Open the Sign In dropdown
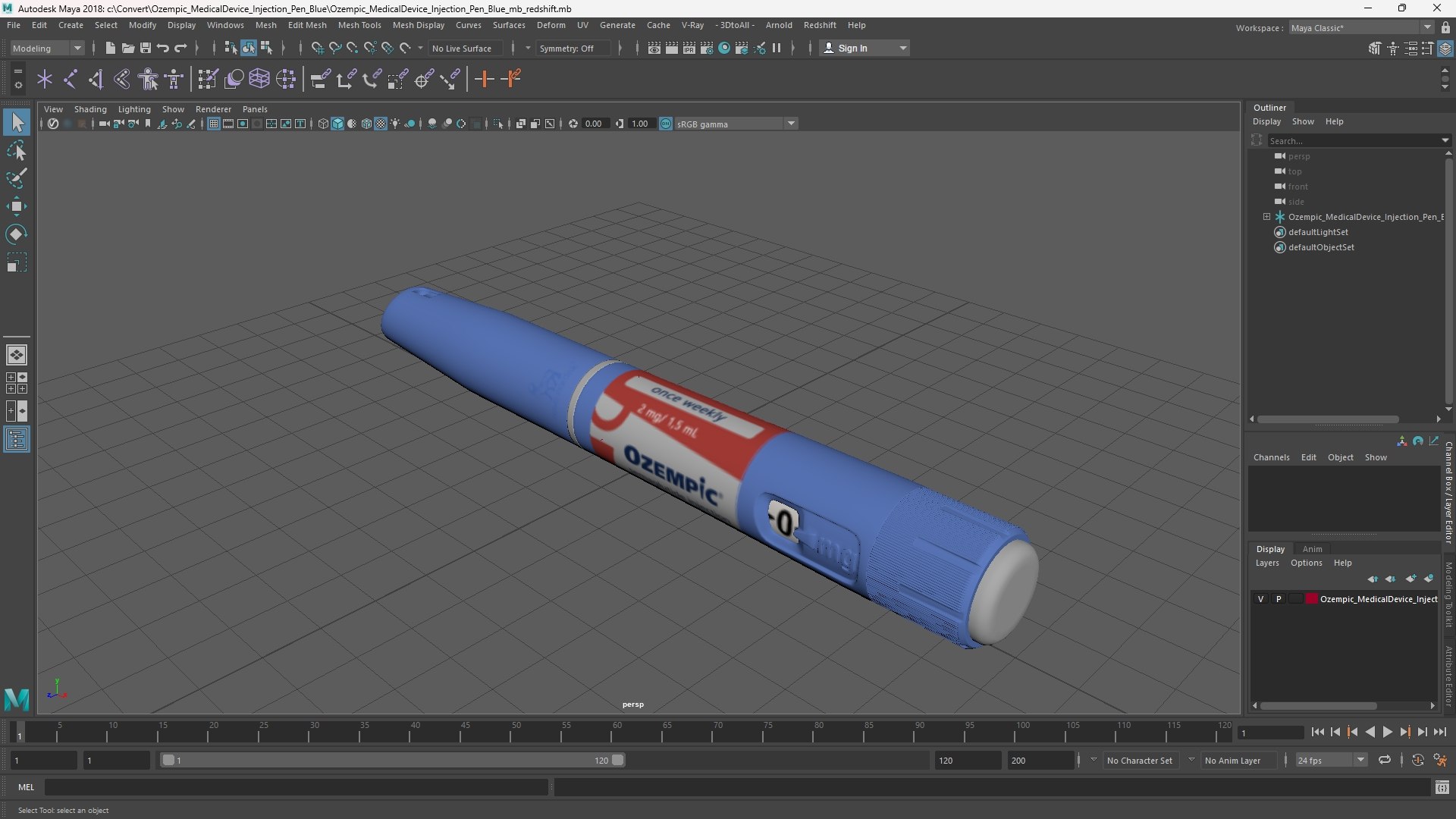1456x819 pixels. [x=864, y=48]
